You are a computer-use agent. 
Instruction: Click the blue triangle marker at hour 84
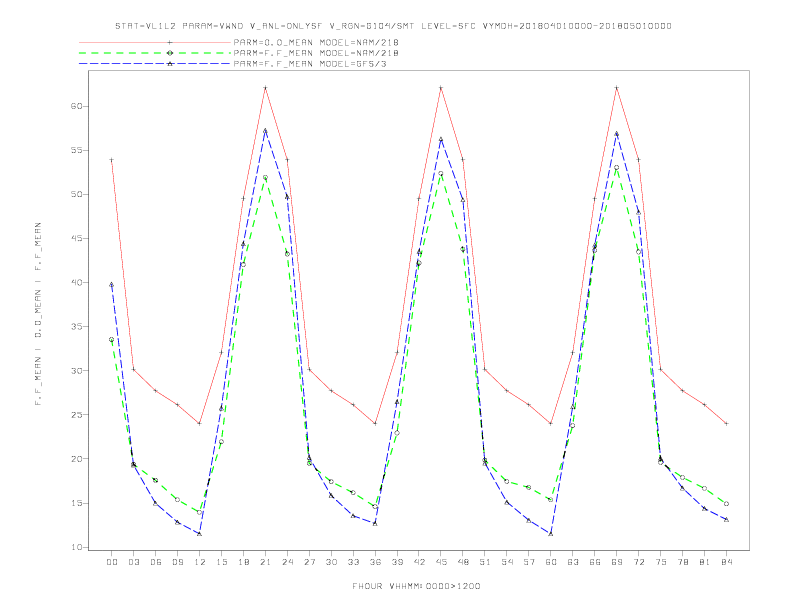pos(726,520)
